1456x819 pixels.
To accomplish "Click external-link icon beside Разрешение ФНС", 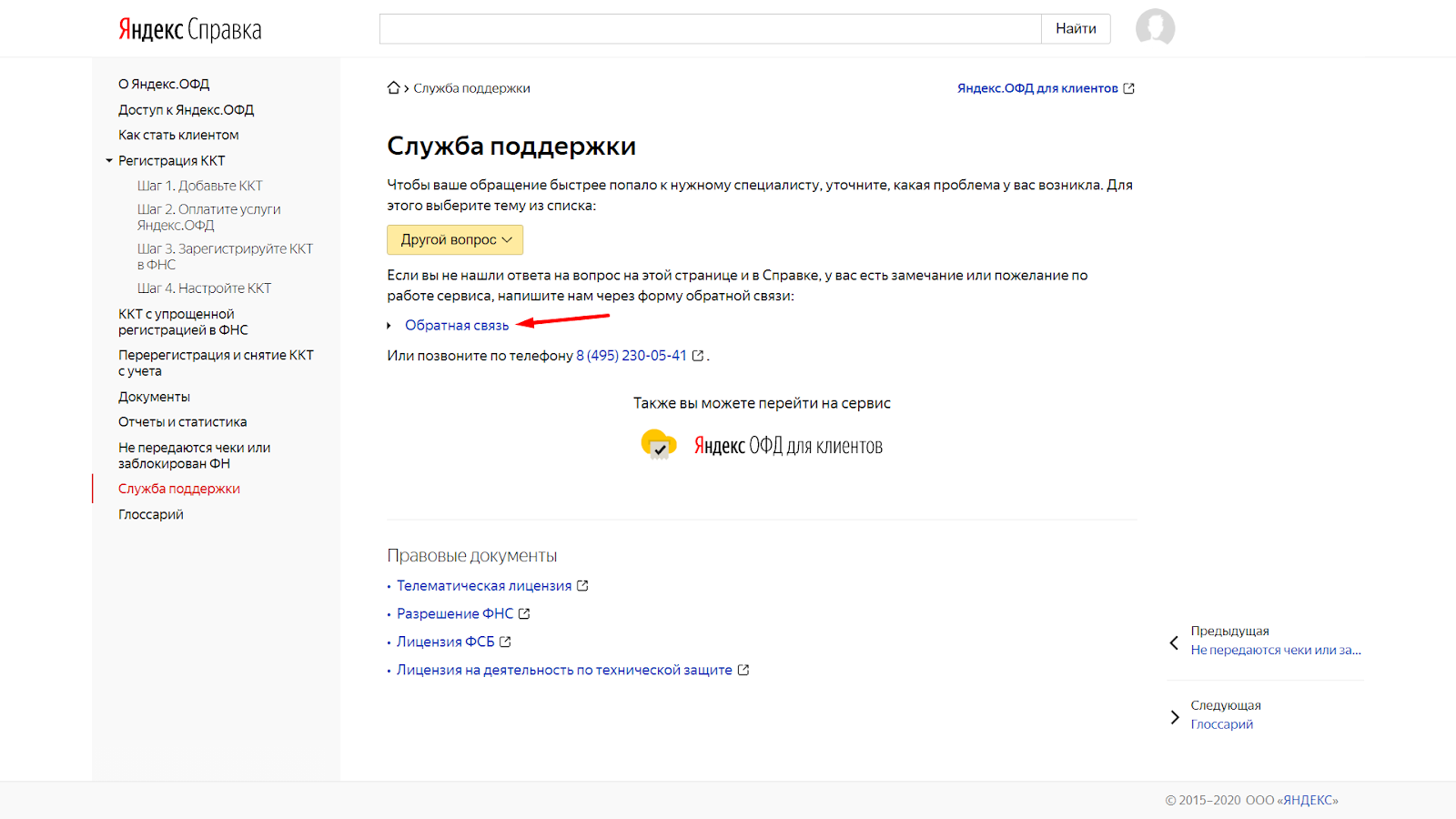I will pyautogui.click(x=524, y=614).
